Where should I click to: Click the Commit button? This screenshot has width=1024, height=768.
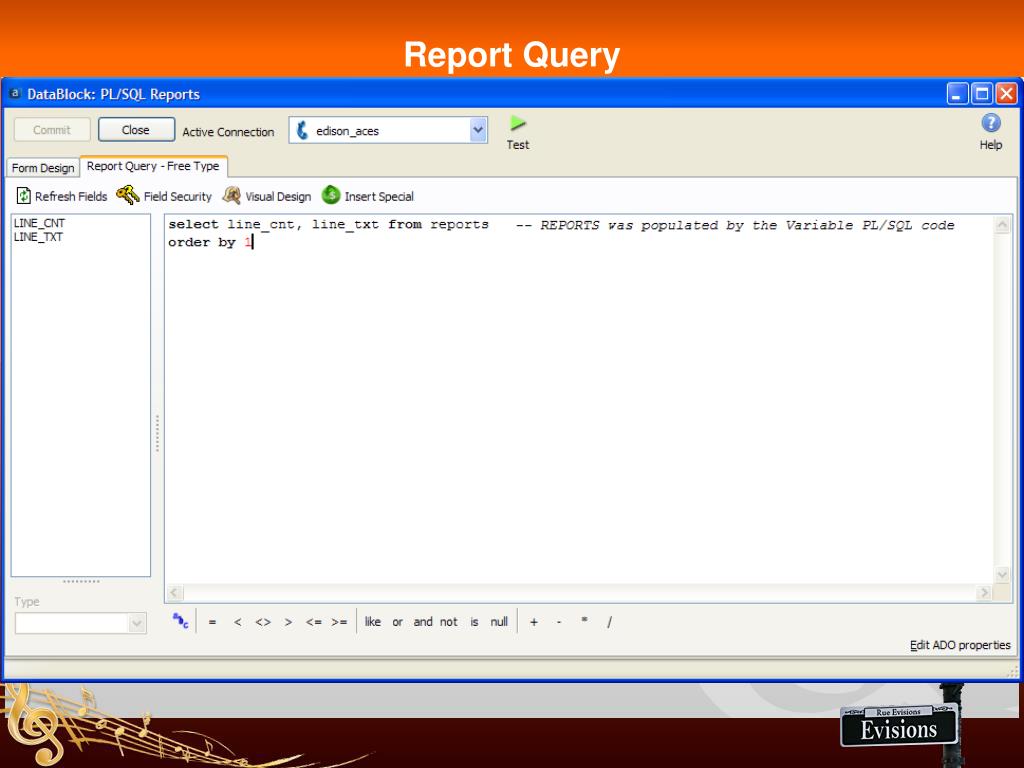(x=52, y=129)
